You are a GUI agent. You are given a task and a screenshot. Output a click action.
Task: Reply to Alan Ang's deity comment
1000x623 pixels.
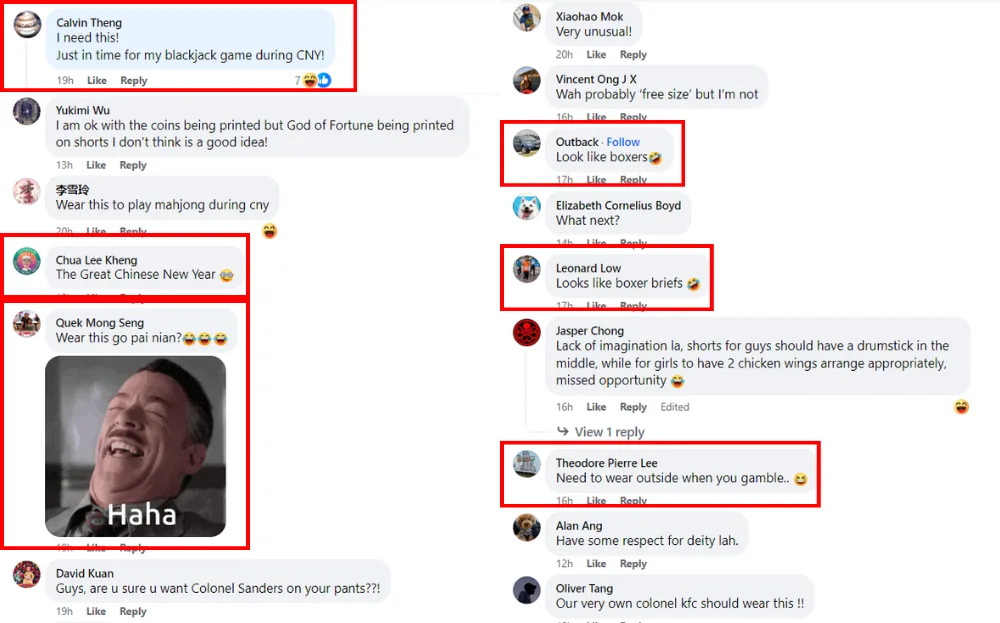pos(633,564)
